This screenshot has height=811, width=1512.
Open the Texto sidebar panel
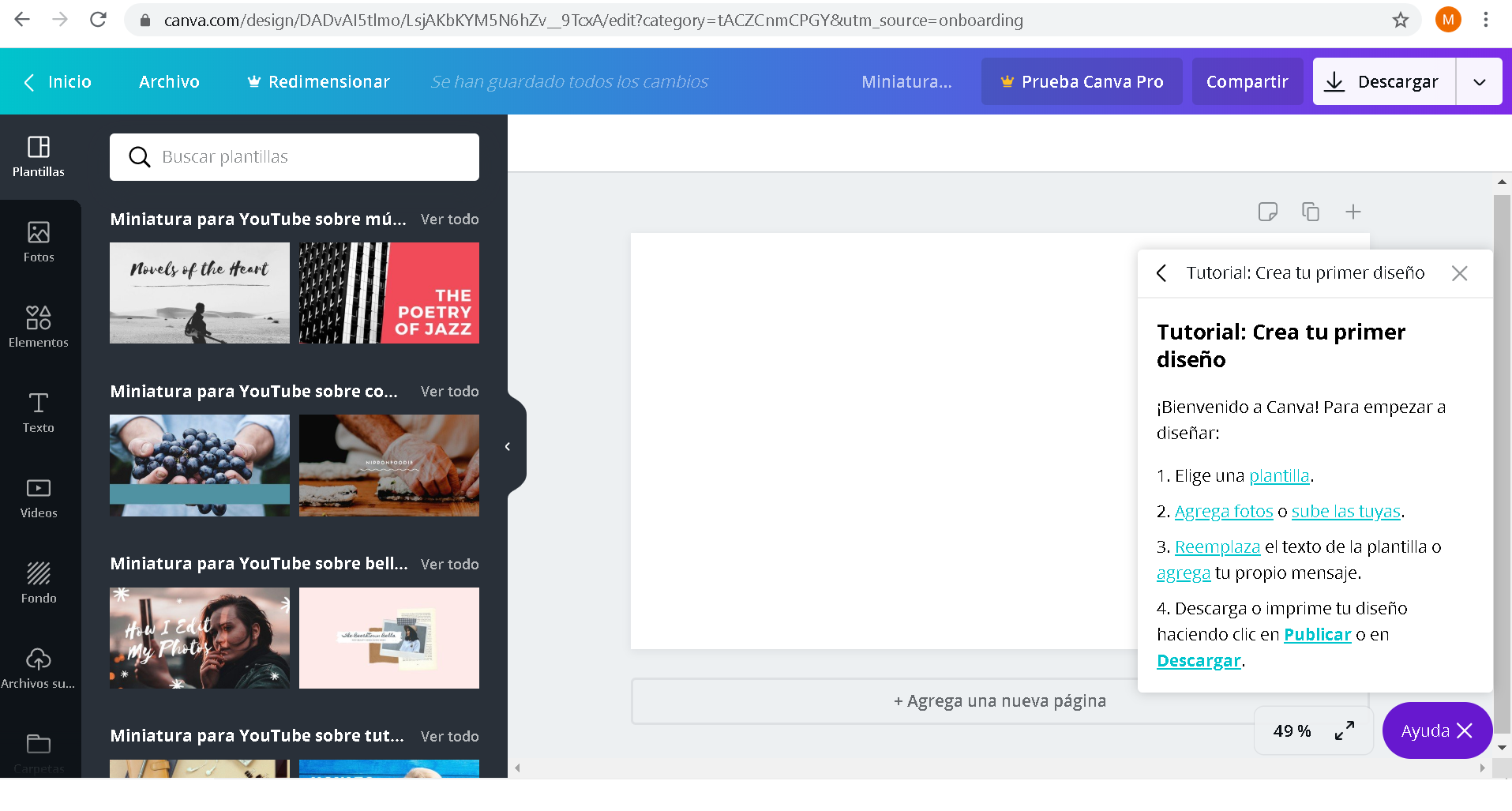(x=39, y=413)
